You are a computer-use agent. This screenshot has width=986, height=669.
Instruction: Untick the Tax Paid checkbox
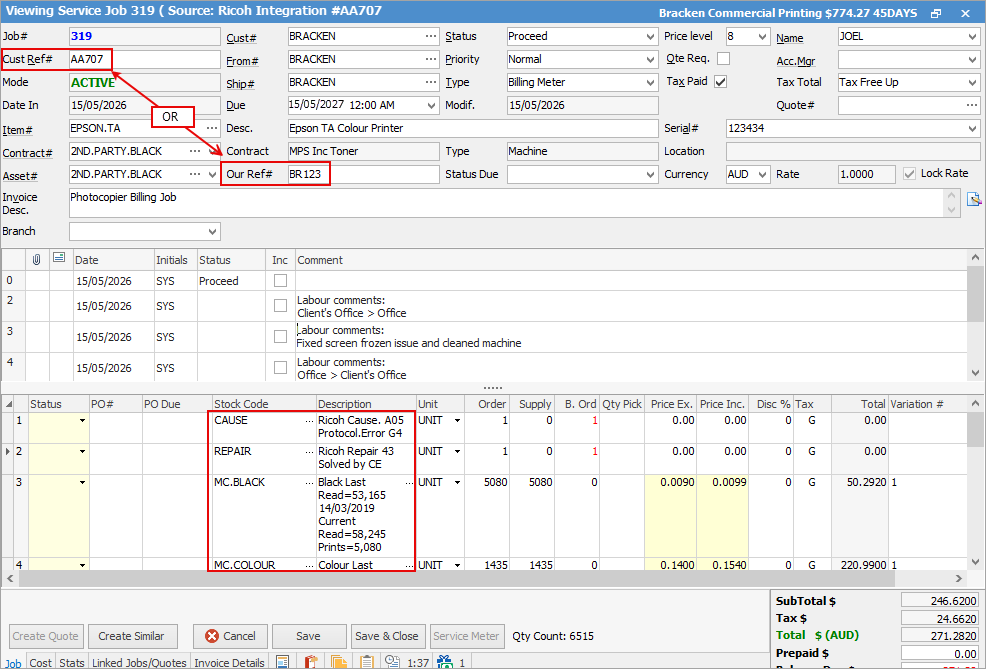click(721, 82)
